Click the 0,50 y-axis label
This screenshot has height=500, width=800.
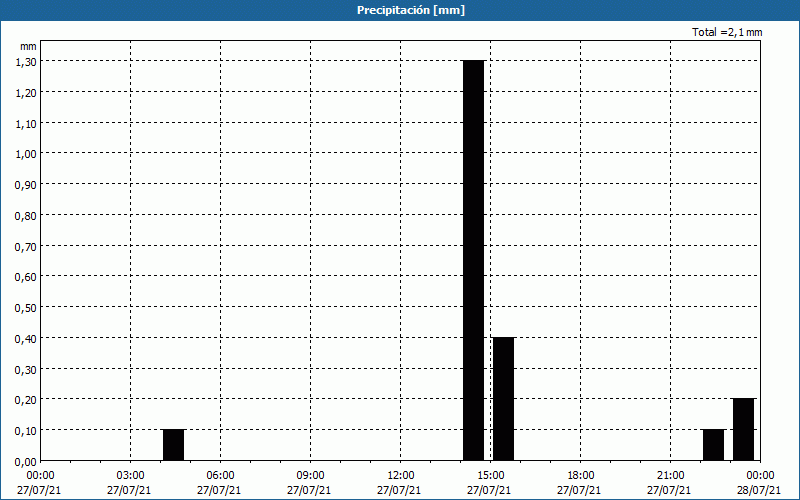tap(26, 308)
